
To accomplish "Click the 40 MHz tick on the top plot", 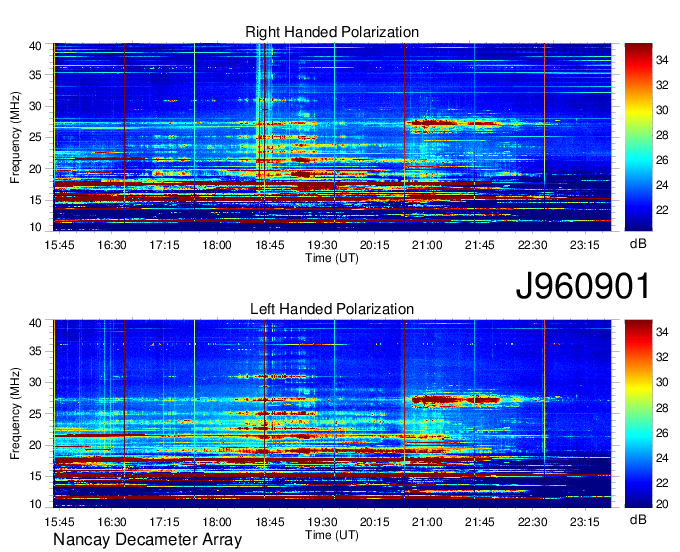I will click(x=35, y=46).
